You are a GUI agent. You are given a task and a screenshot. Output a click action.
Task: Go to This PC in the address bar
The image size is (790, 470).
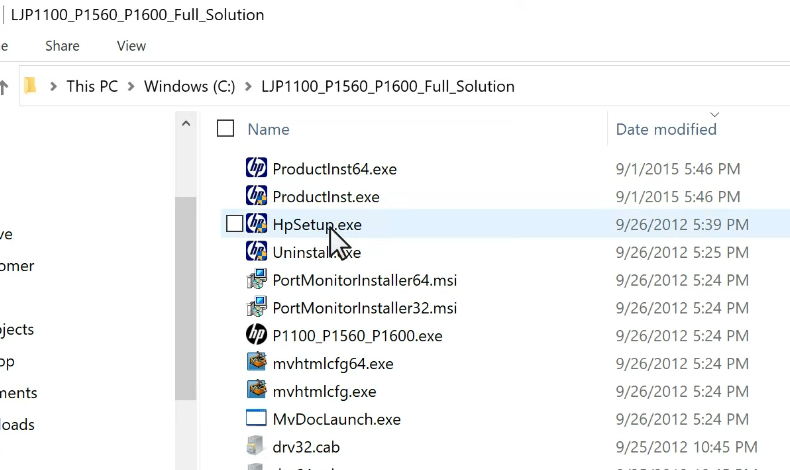pos(92,86)
